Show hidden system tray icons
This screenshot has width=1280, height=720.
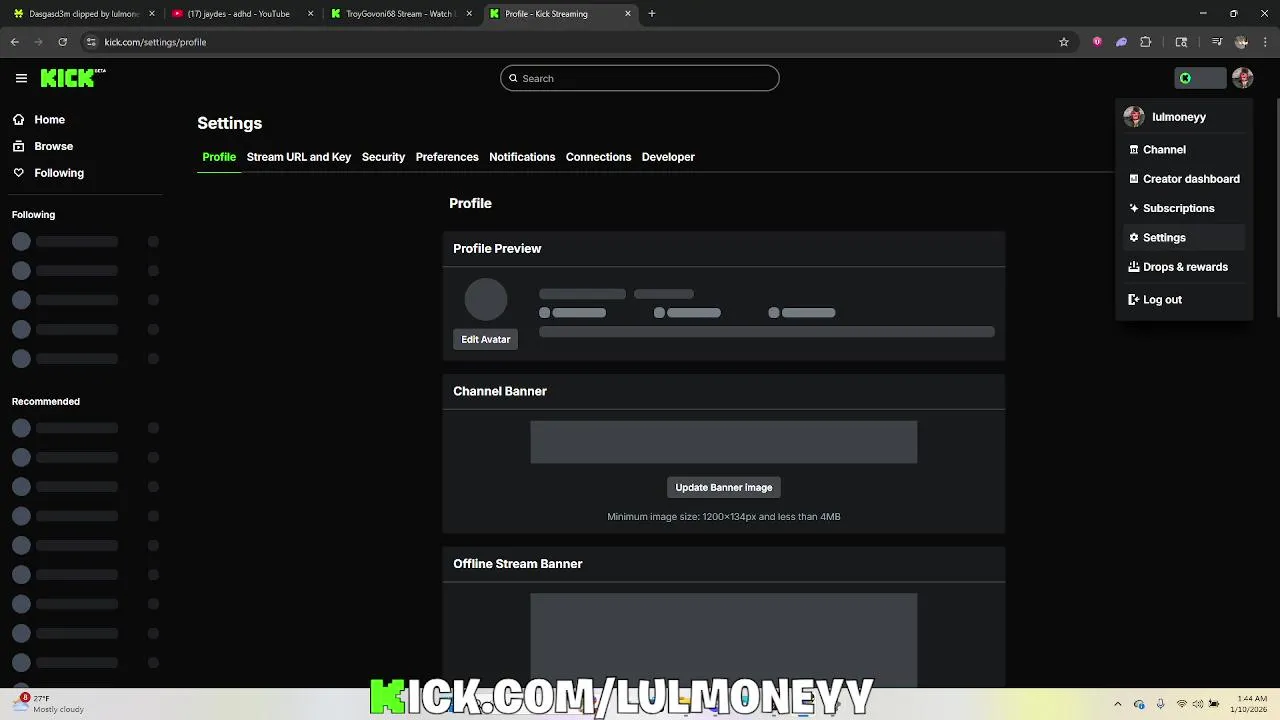click(1118, 704)
